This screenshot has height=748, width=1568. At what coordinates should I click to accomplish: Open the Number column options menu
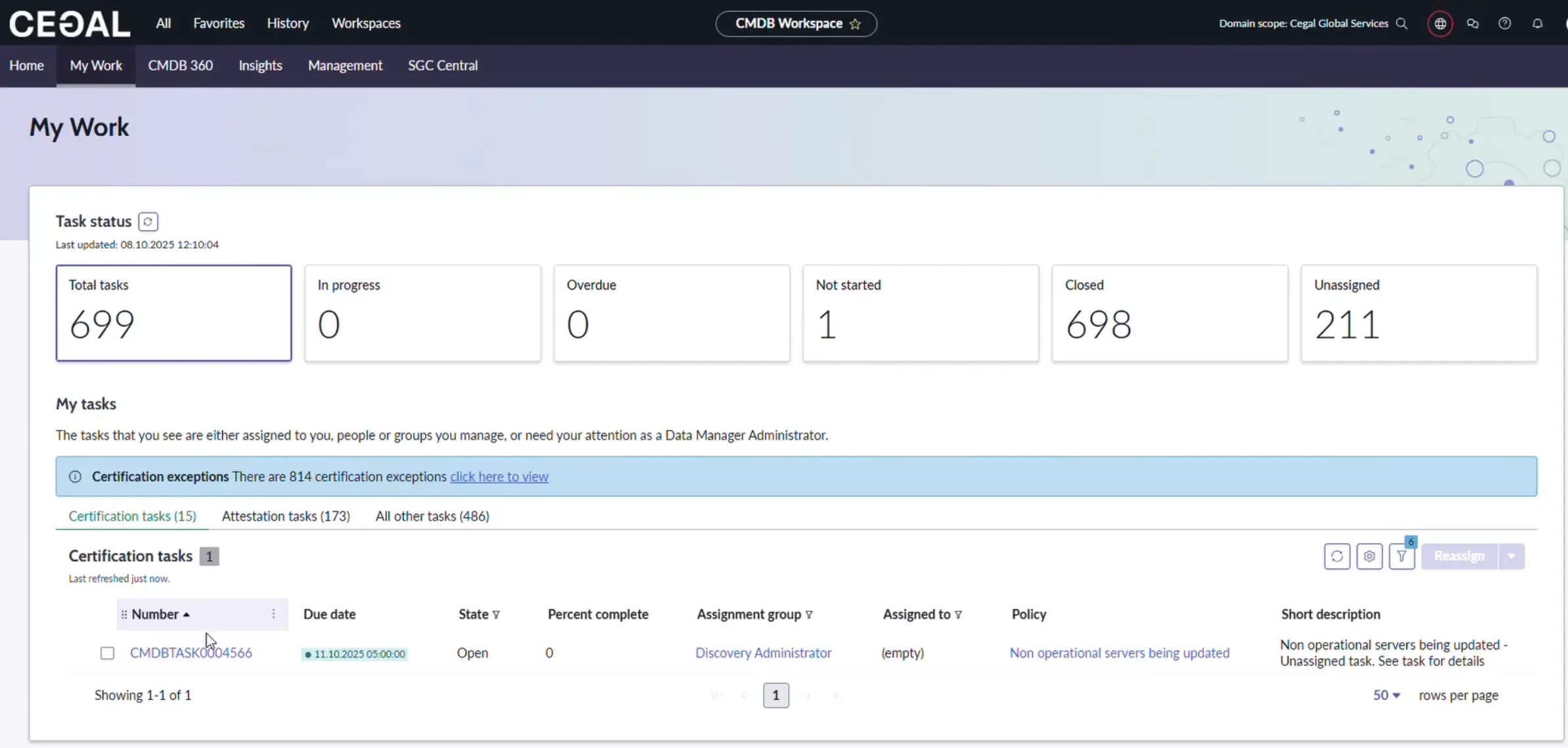point(273,614)
